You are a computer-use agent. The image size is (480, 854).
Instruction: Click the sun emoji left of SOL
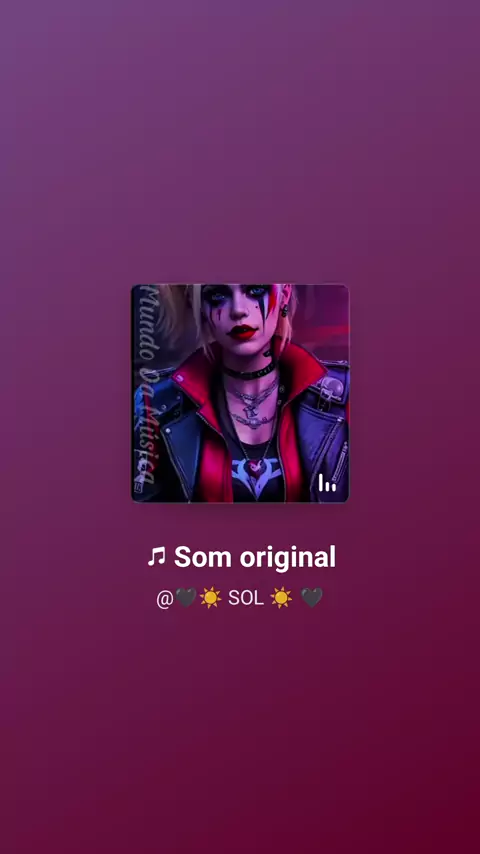click(x=210, y=597)
